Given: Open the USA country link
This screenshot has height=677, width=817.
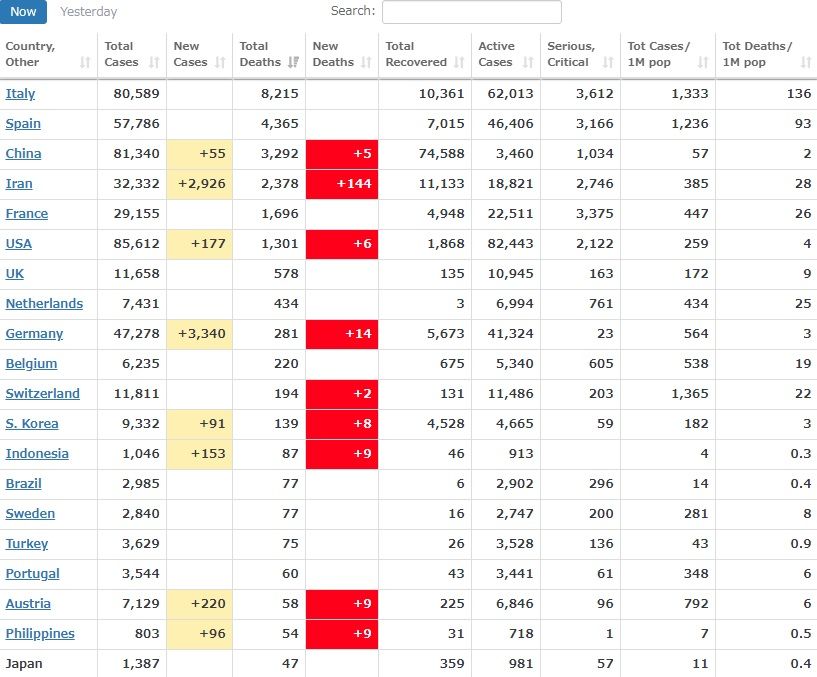Looking at the screenshot, I should point(18,244).
